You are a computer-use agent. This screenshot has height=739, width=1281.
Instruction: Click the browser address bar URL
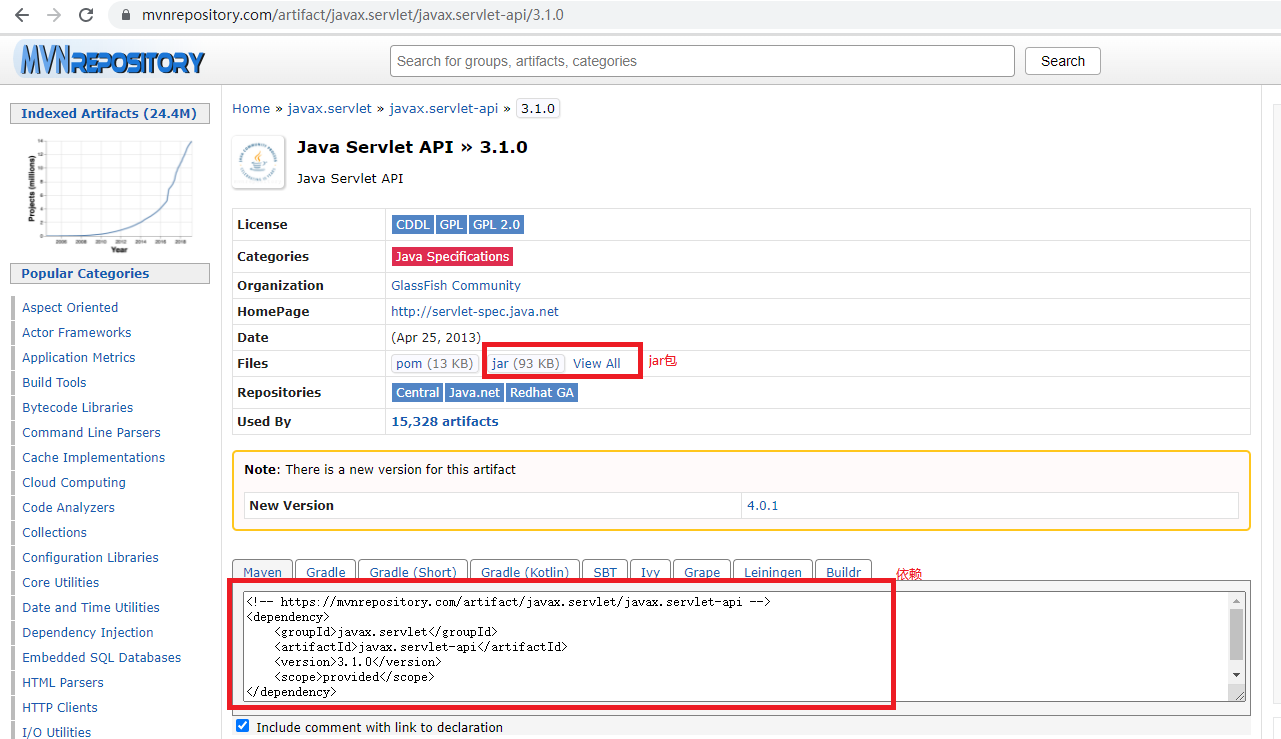[352, 16]
